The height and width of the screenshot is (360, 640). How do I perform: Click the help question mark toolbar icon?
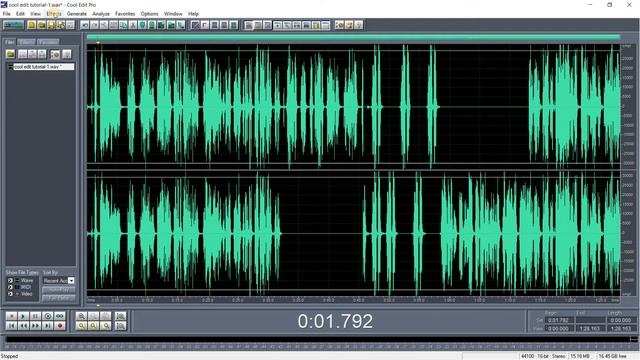(358, 25)
